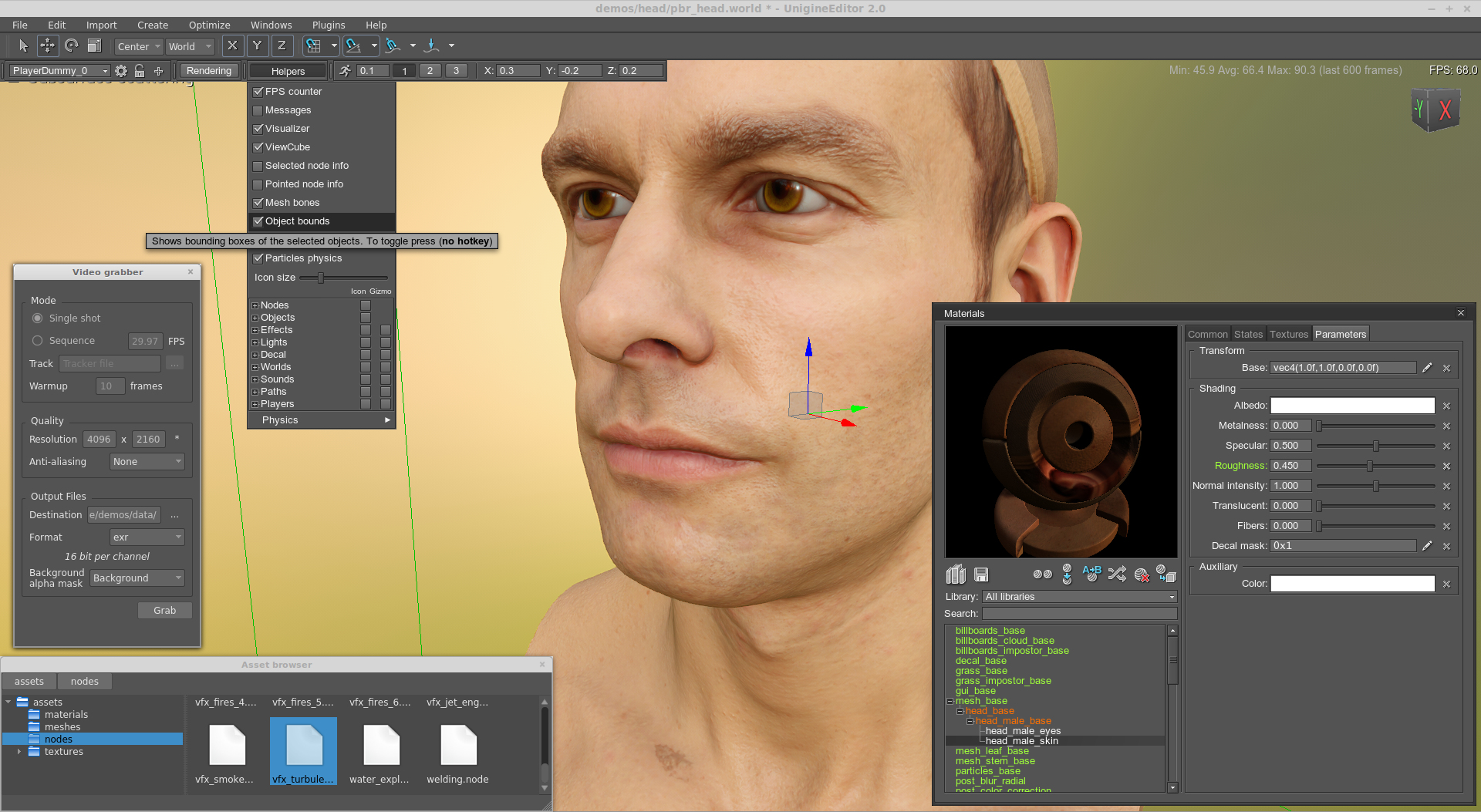Adjust the Specular slider handle
This screenshot has width=1481, height=812.
[1375, 446]
